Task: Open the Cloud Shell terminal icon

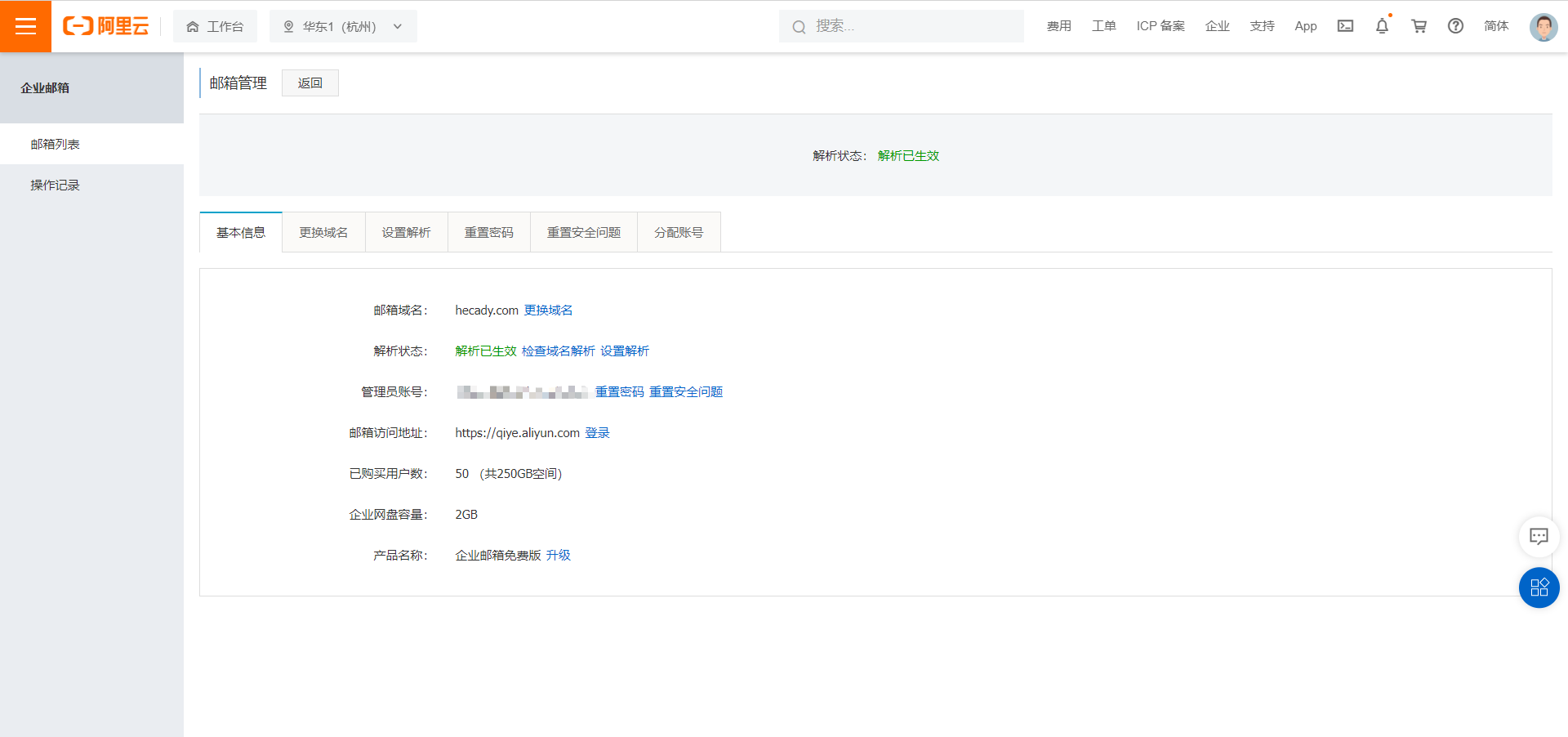Action: click(1345, 26)
